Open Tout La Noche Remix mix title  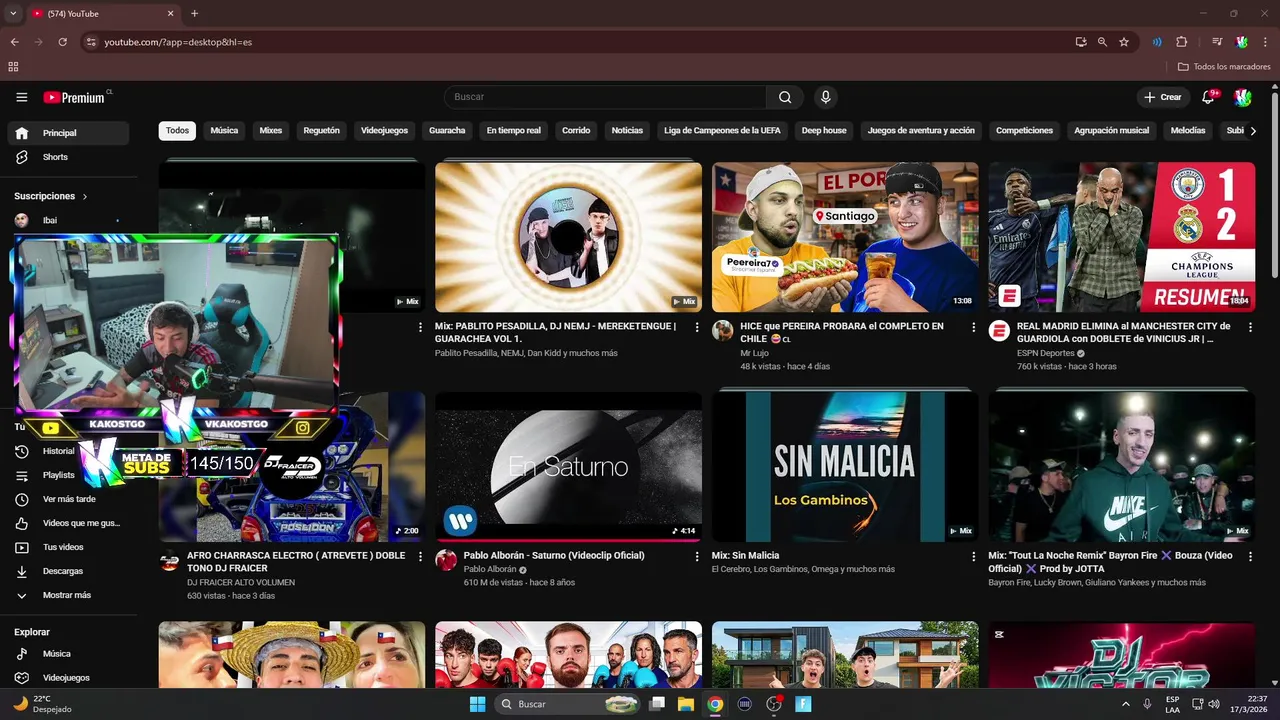(1110, 562)
